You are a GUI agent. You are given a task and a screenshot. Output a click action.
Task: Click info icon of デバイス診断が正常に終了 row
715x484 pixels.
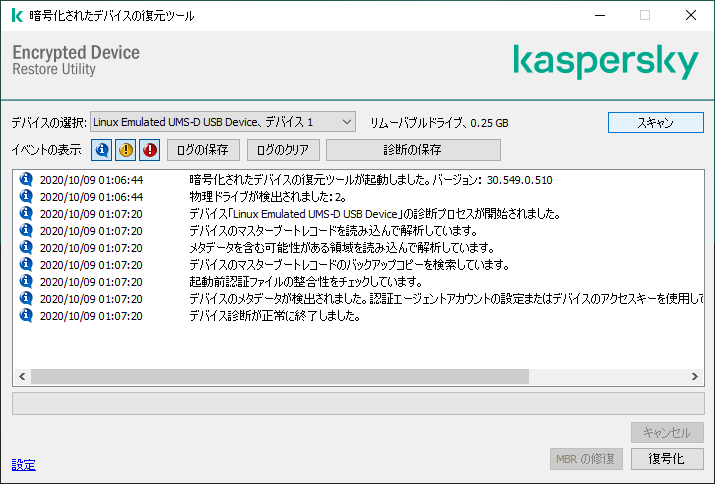(26, 315)
